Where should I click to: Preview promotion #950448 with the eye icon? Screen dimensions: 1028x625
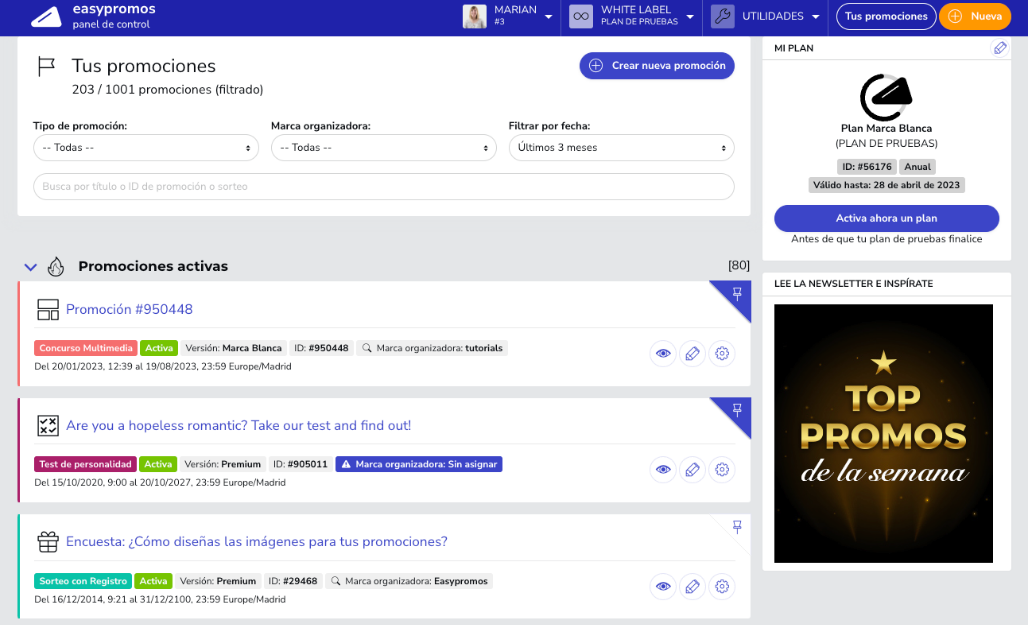click(x=662, y=353)
